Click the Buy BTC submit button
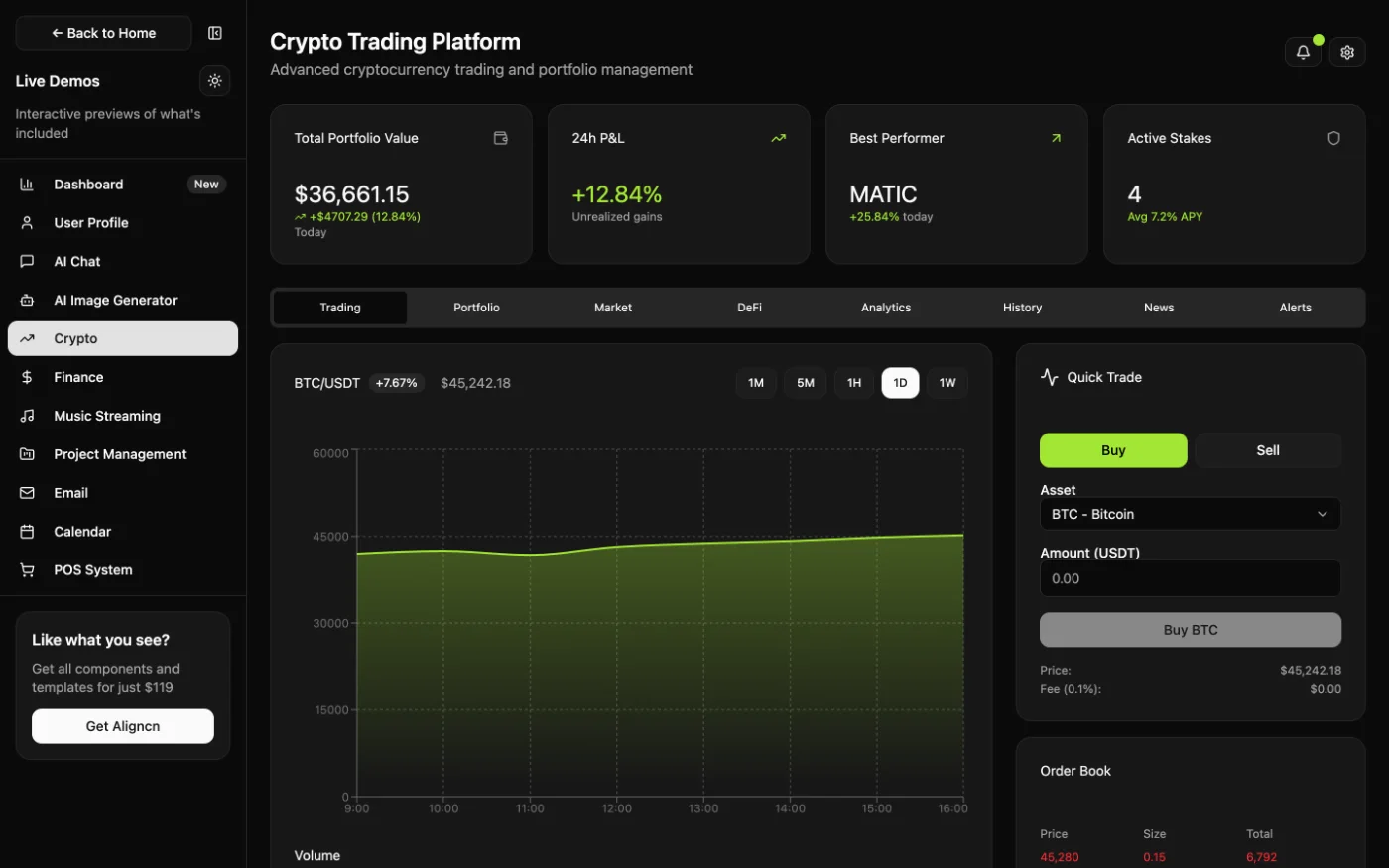Image resolution: width=1389 pixels, height=868 pixels. point(1191,630)
